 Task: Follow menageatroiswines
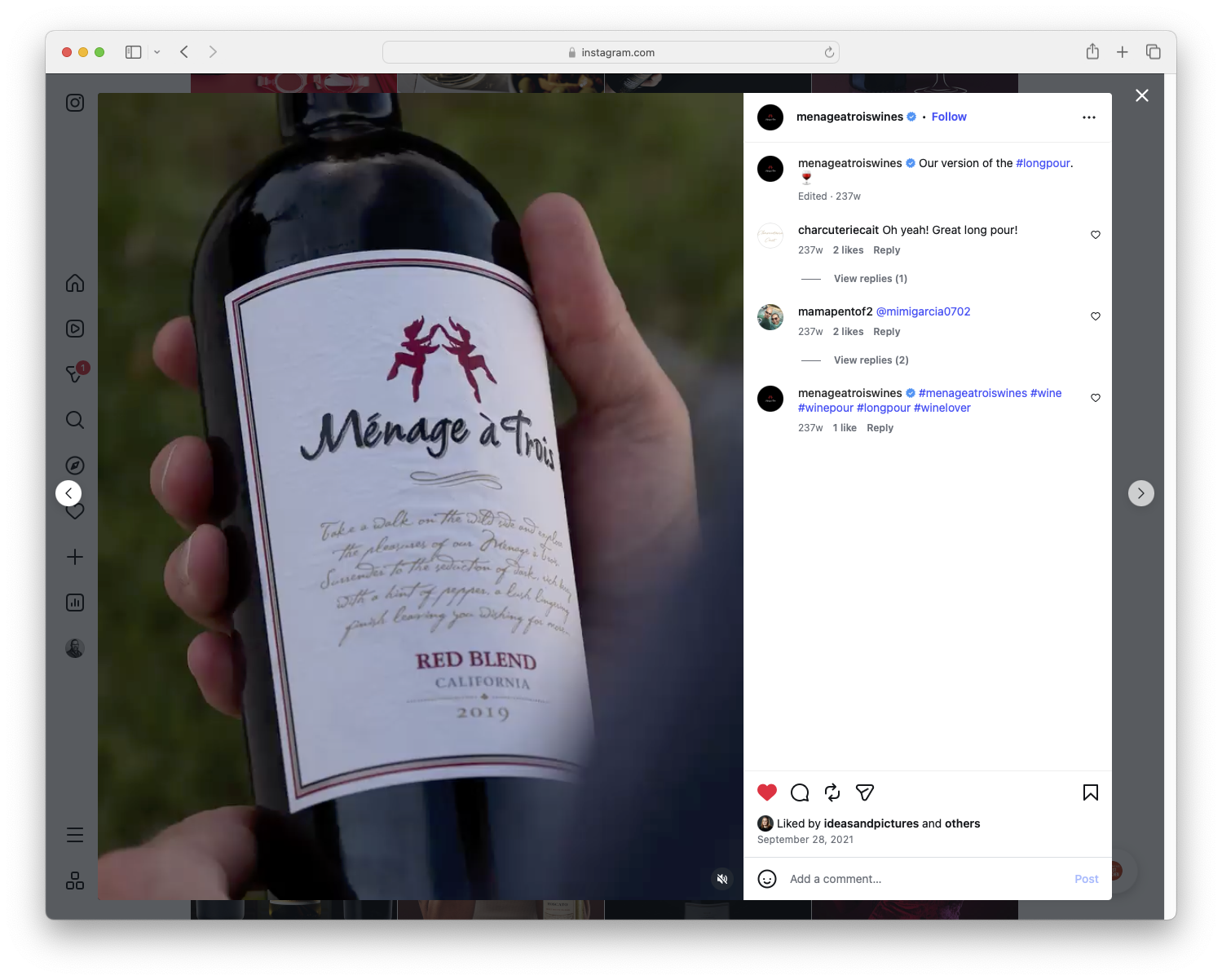(948, 117)
